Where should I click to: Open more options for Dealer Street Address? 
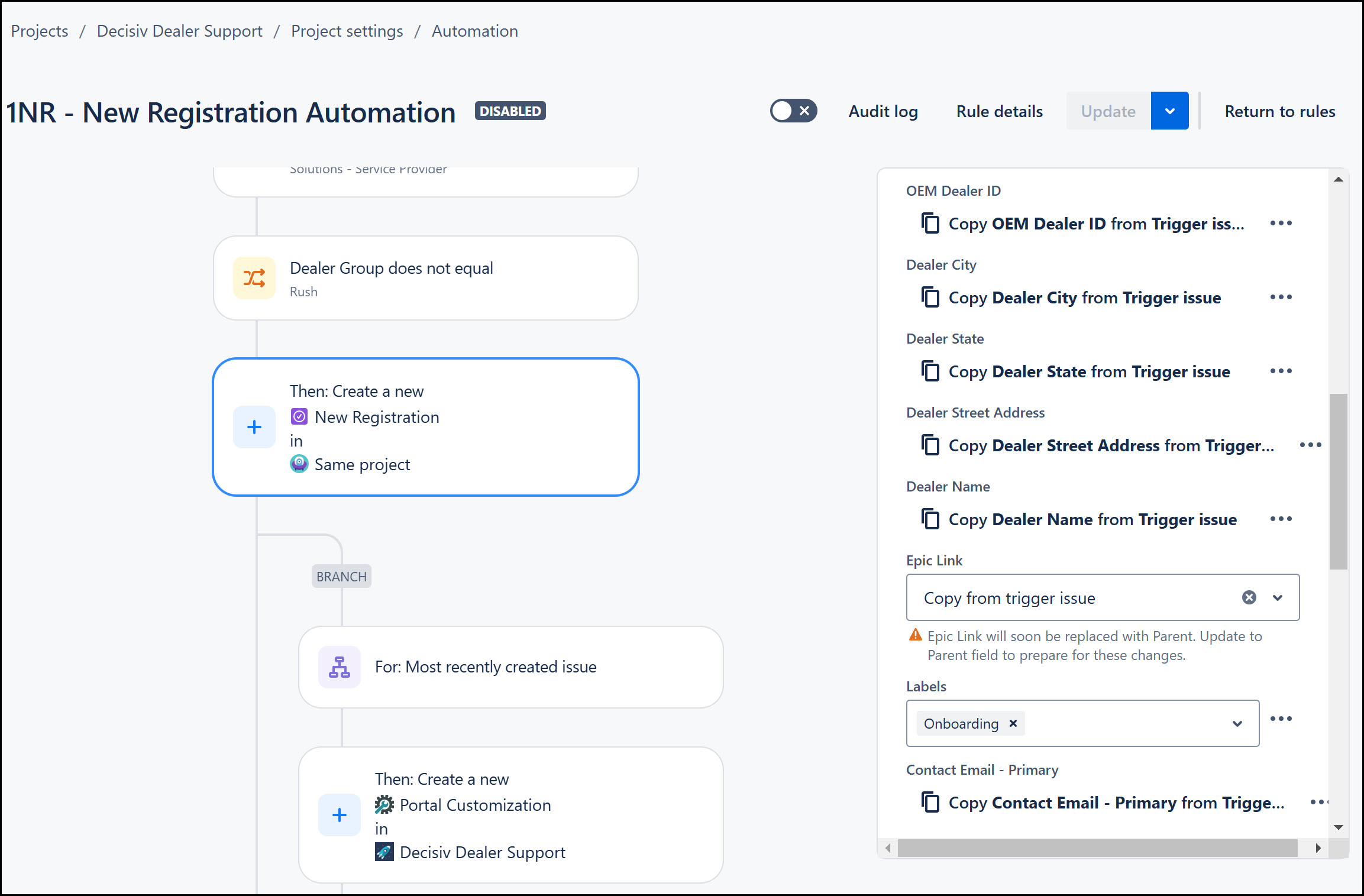(1311, 445)
